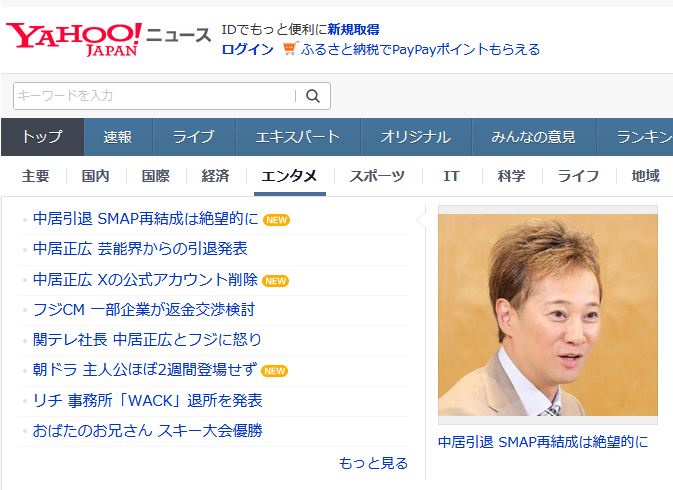This screenshot has width=673, height=490.
Task: Open 中居正広 芸能界からの引退発表 article
Action: [140, 249]
